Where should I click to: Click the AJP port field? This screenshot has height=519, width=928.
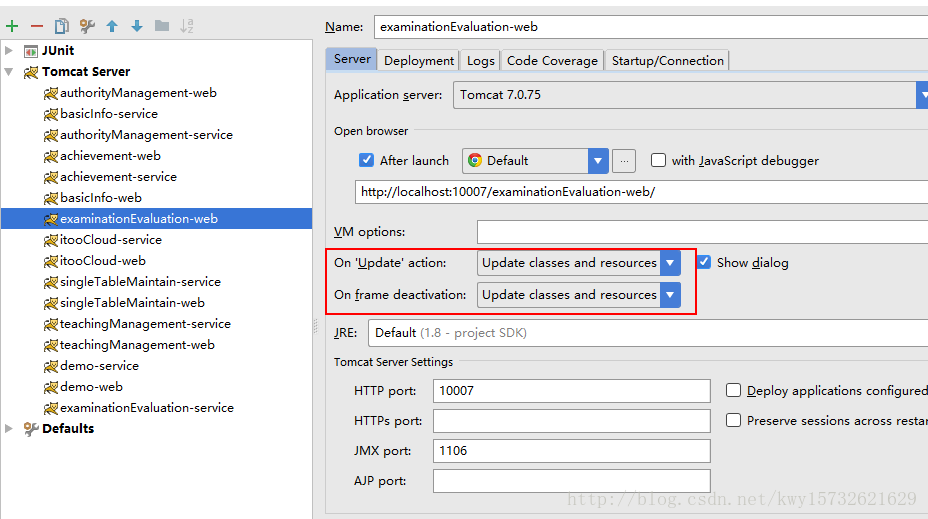pos(572,481)
